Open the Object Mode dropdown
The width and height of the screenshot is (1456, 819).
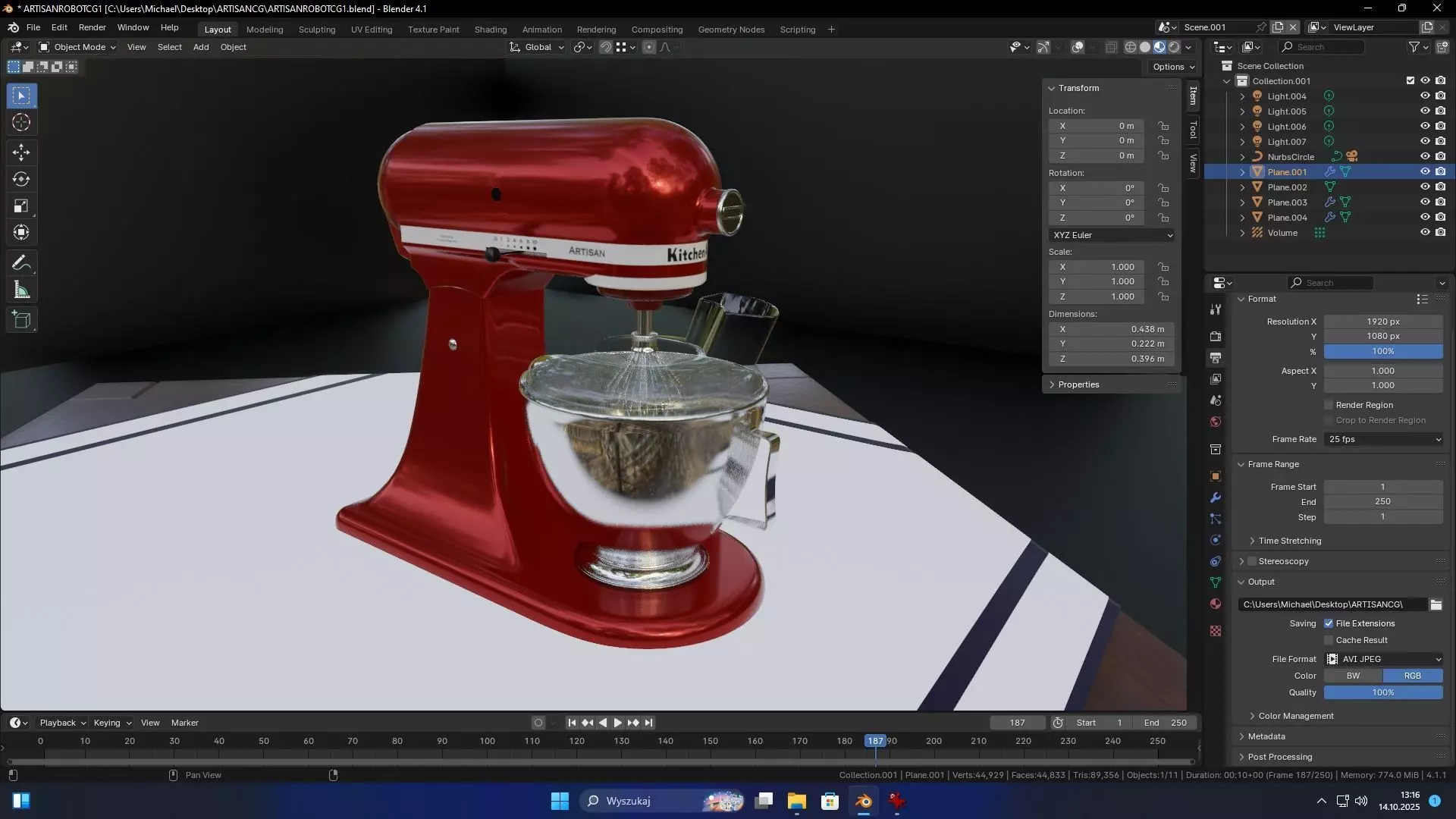pyautogui.click(x=77, y=47)
